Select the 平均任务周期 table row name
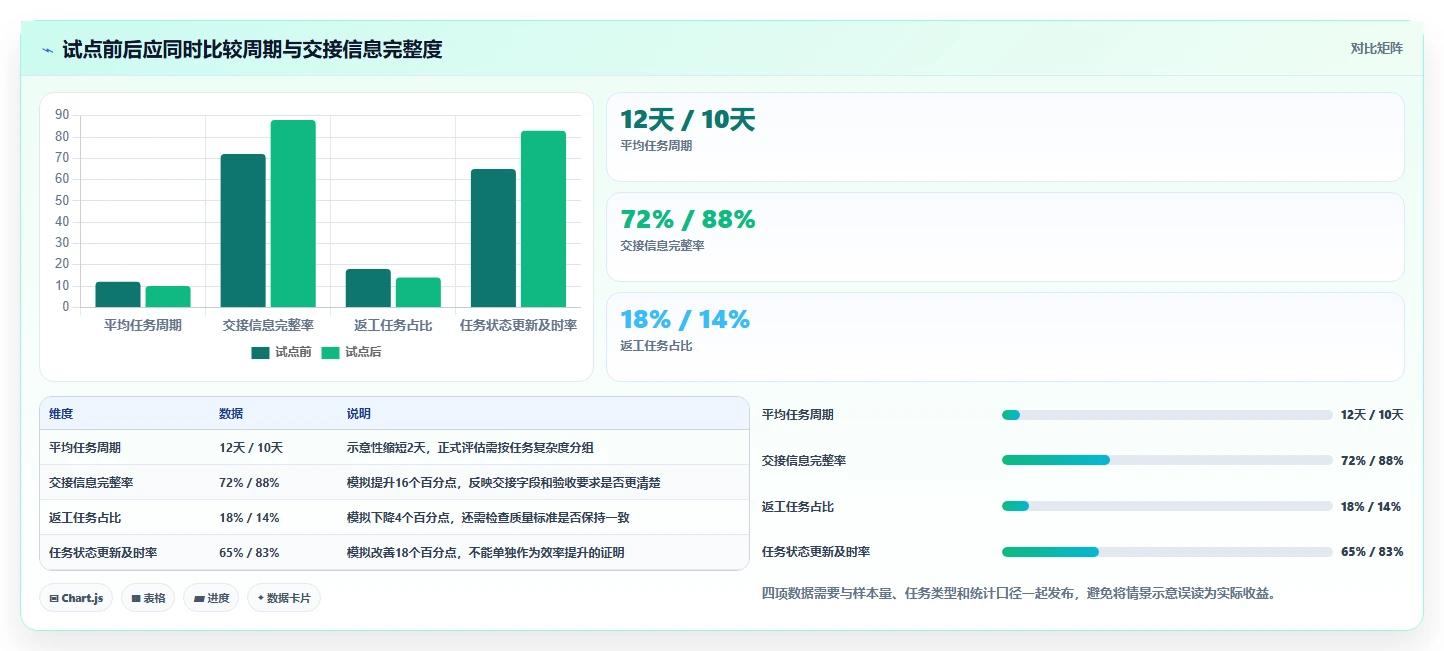Image resolution: width=1444 pixels, height=651 pixels. [x=85, y=448]
